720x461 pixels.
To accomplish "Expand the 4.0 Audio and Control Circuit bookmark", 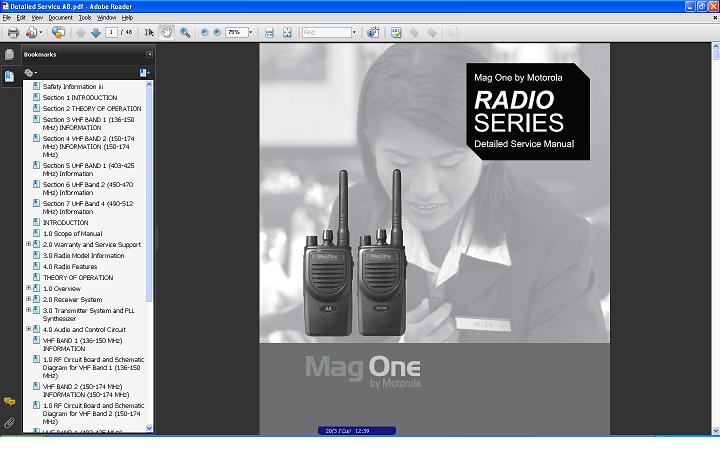I will [28, 329].
